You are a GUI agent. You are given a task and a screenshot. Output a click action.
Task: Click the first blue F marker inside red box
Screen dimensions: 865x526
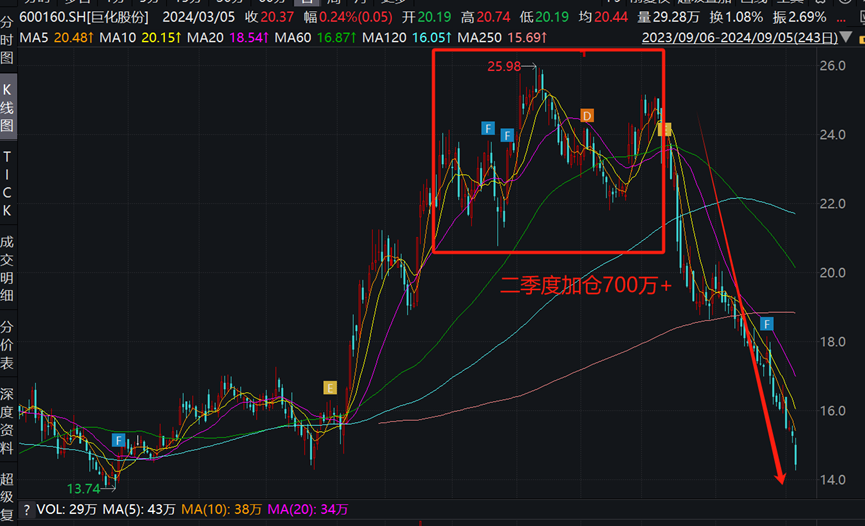pos(488,129)
